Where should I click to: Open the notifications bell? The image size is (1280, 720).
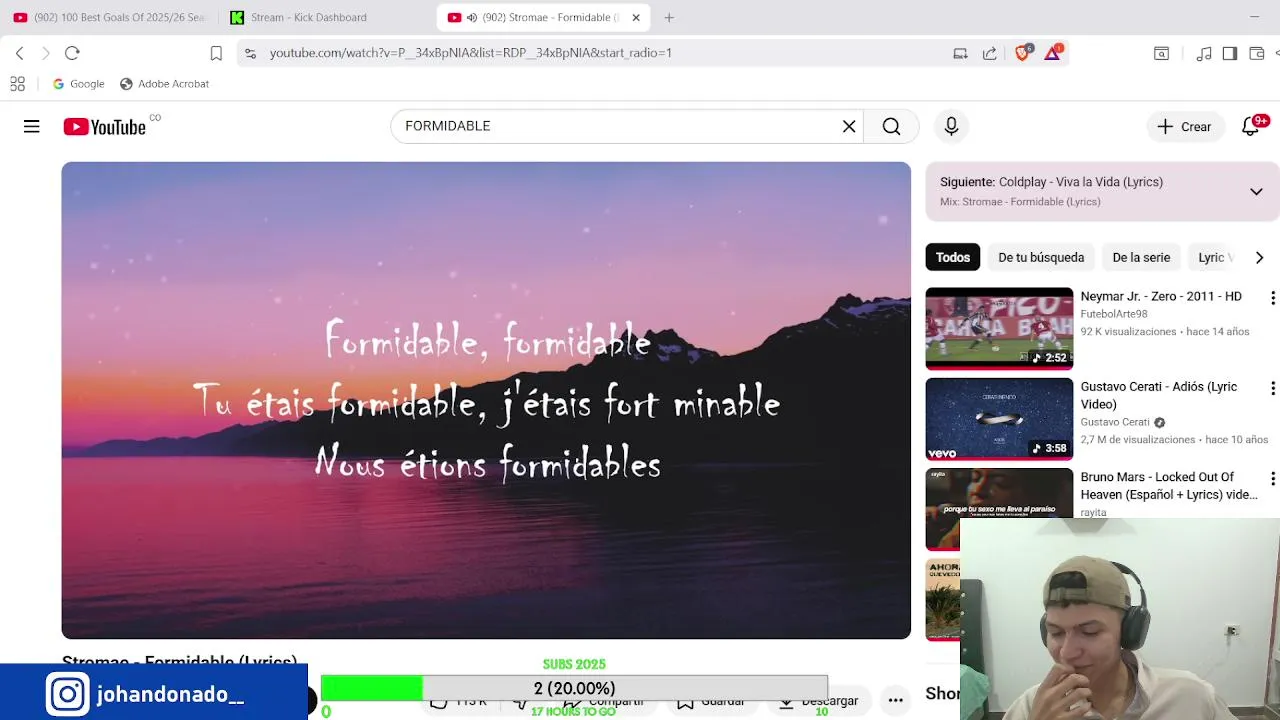point(1251,126)
